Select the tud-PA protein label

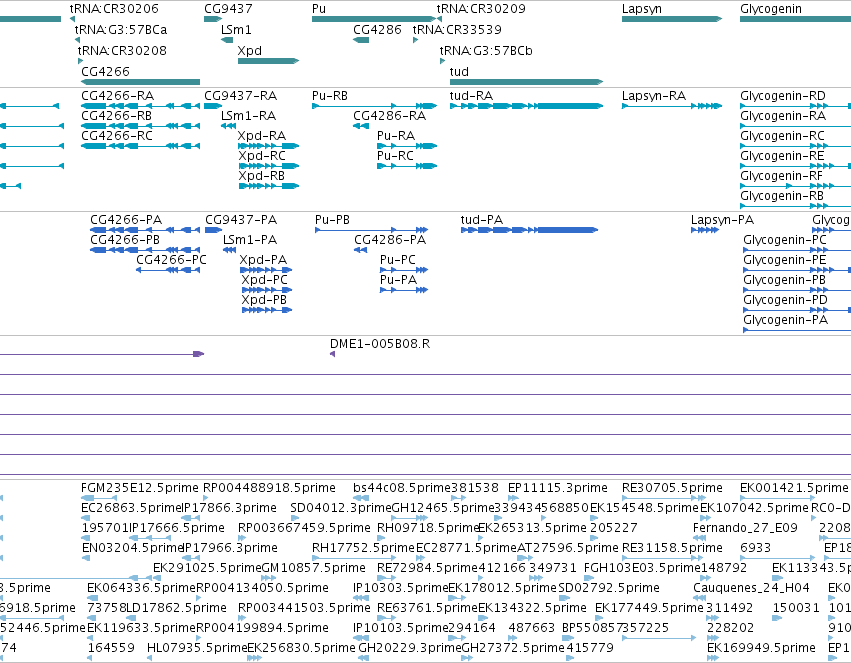[481, 220]
